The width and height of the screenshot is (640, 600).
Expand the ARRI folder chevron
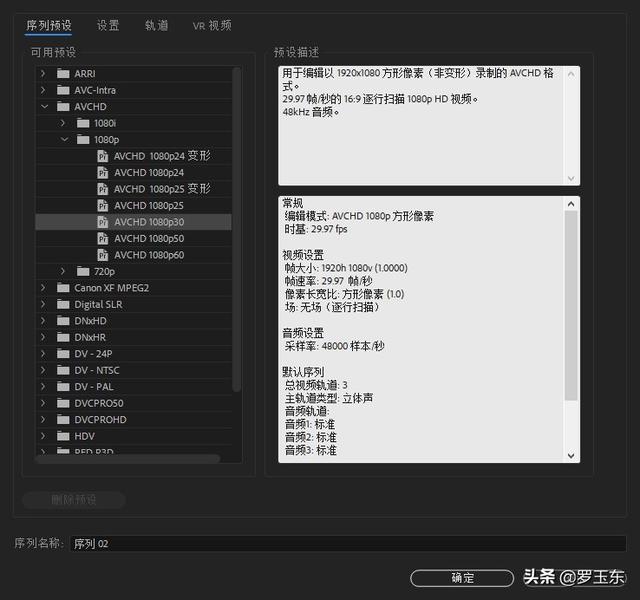click(x=43, y=73)
